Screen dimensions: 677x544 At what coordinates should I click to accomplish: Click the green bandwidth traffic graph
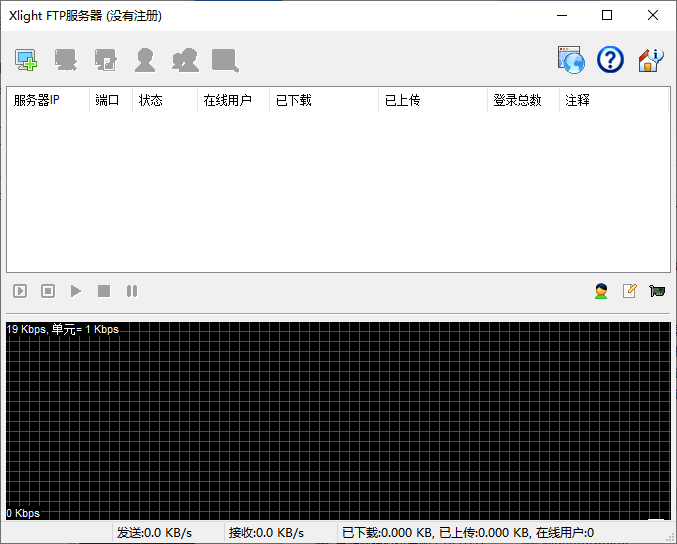click(338, 421)
